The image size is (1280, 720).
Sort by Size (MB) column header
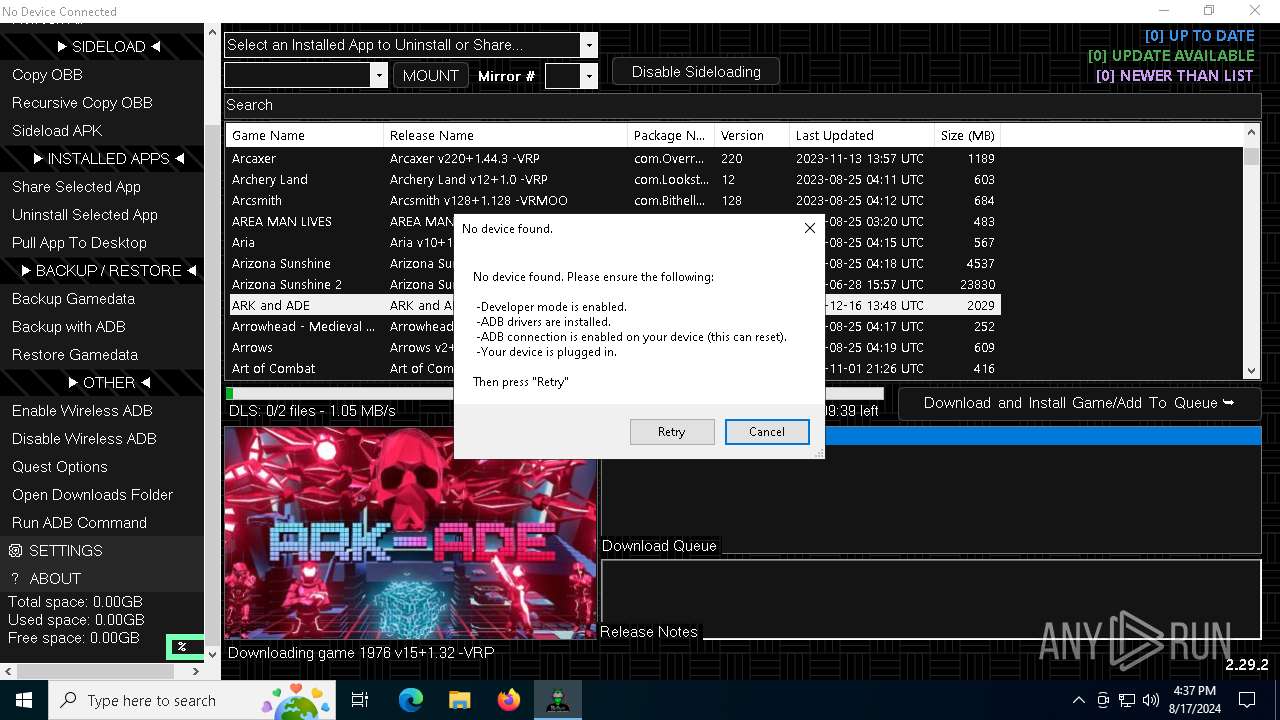967,135
